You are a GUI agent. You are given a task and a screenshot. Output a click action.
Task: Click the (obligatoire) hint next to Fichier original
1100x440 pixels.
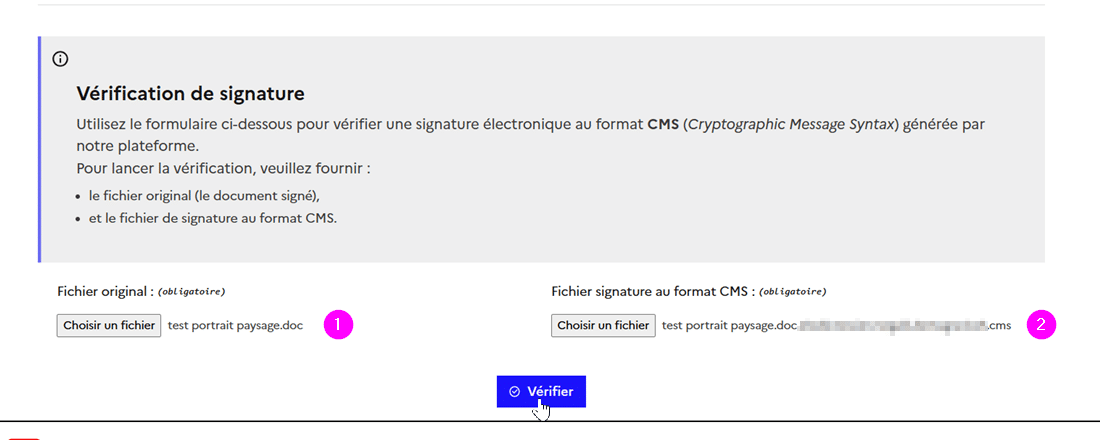click(x=192, y=292)
